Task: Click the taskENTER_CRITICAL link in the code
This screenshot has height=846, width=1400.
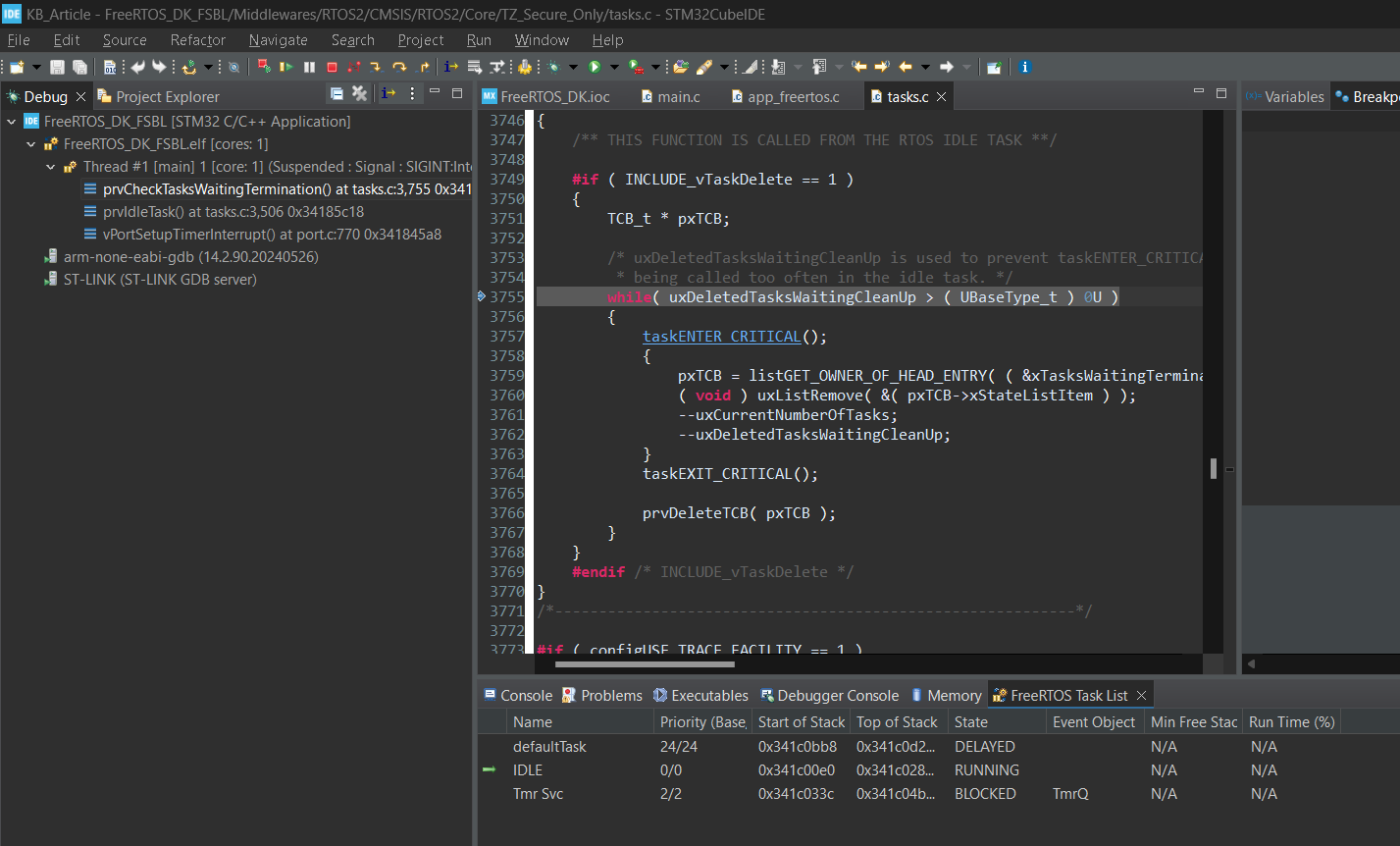Action: pos(721,337)
